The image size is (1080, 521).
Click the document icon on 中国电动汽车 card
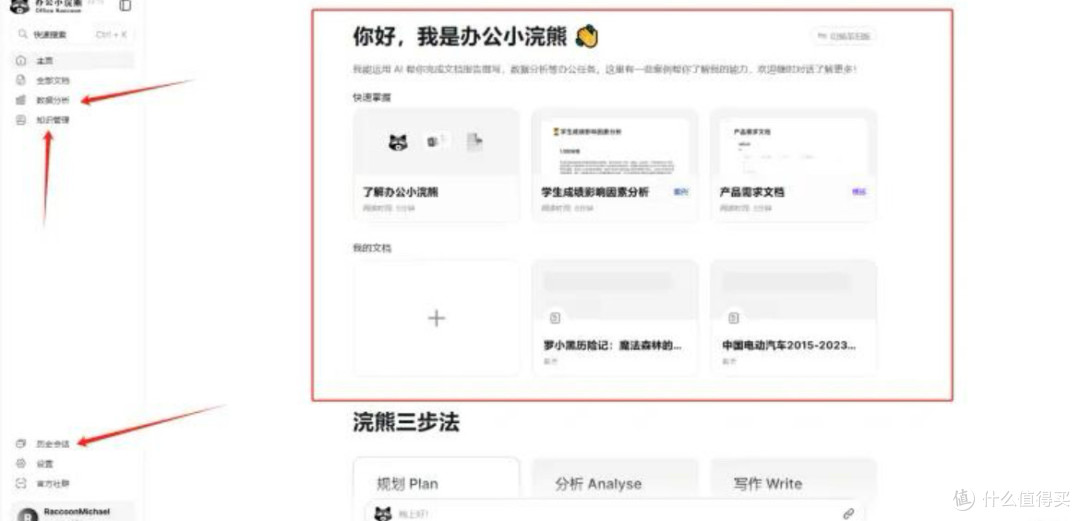click(x=734, y=318)
